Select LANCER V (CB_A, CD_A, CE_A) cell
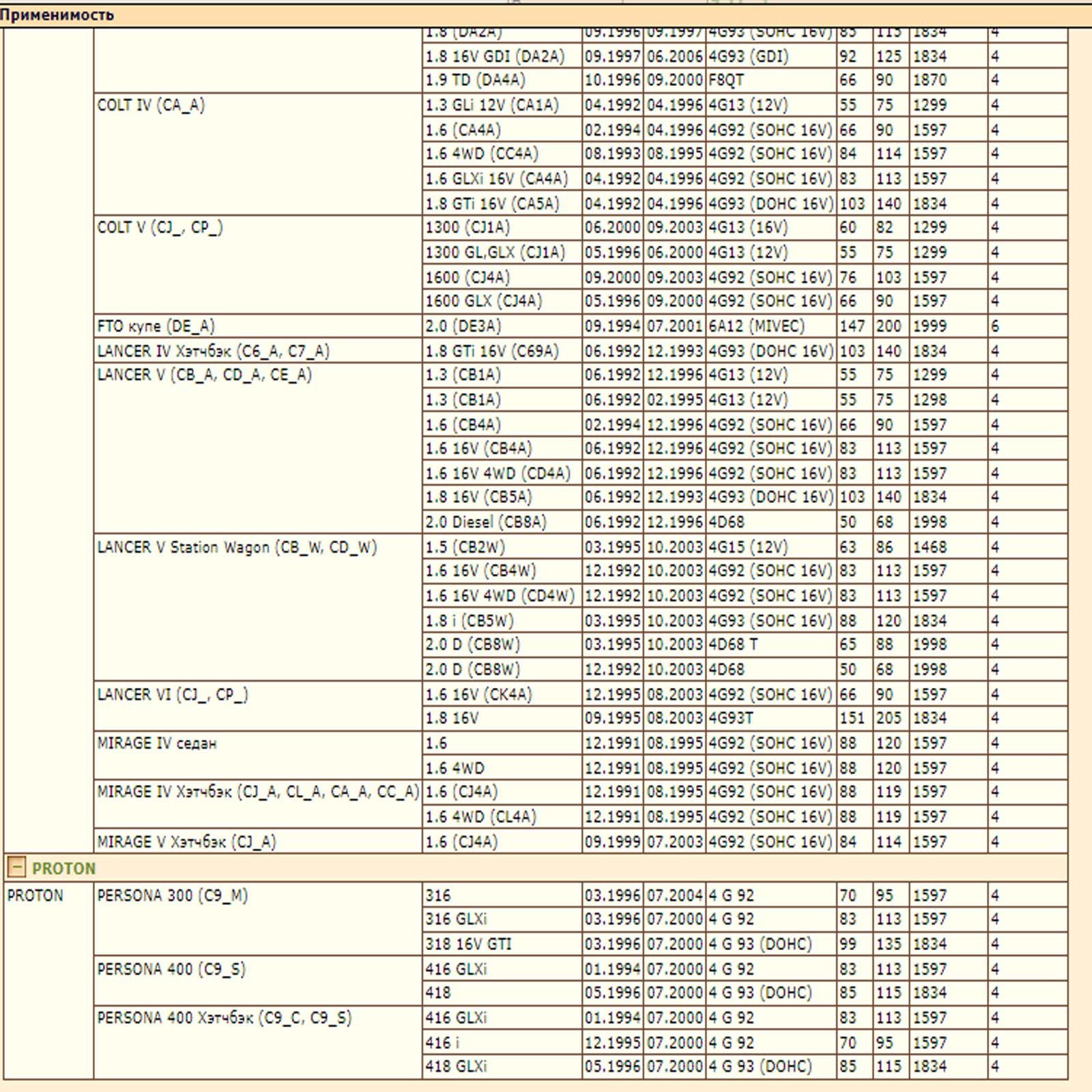 (258, 448)
